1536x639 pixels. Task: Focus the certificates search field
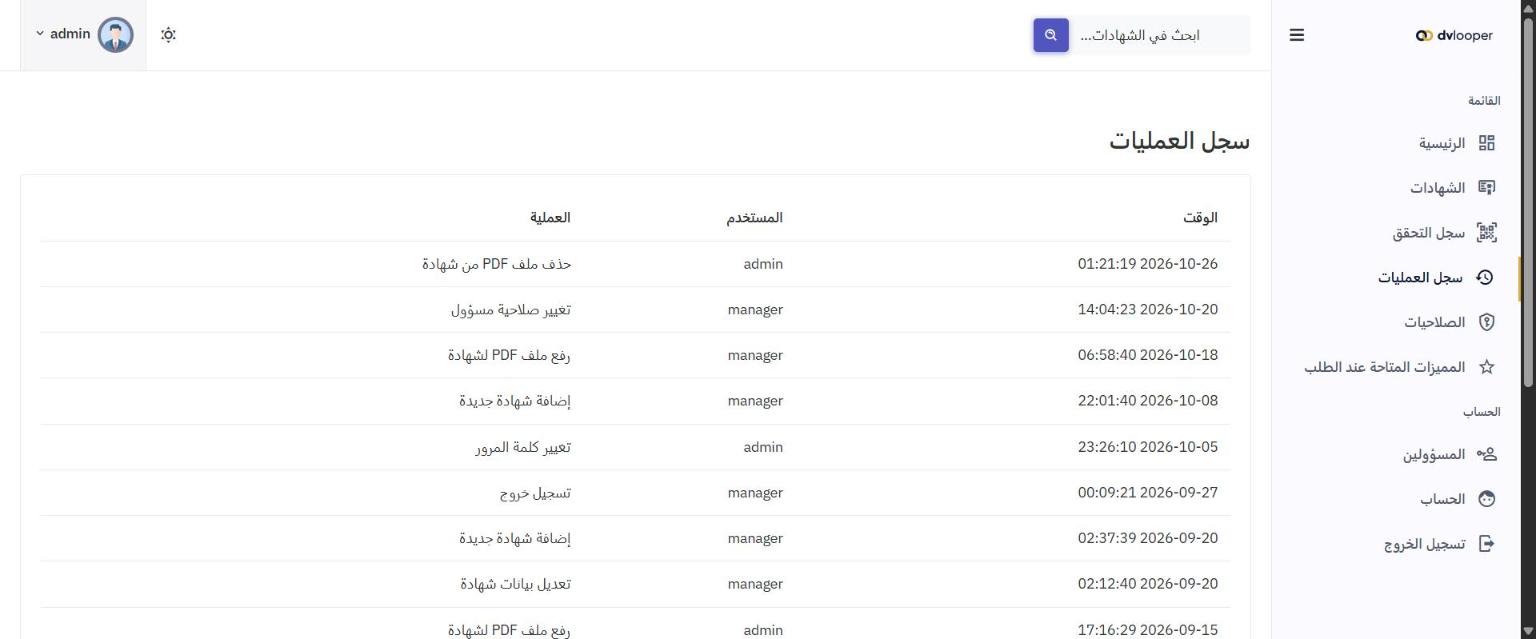1160,35
